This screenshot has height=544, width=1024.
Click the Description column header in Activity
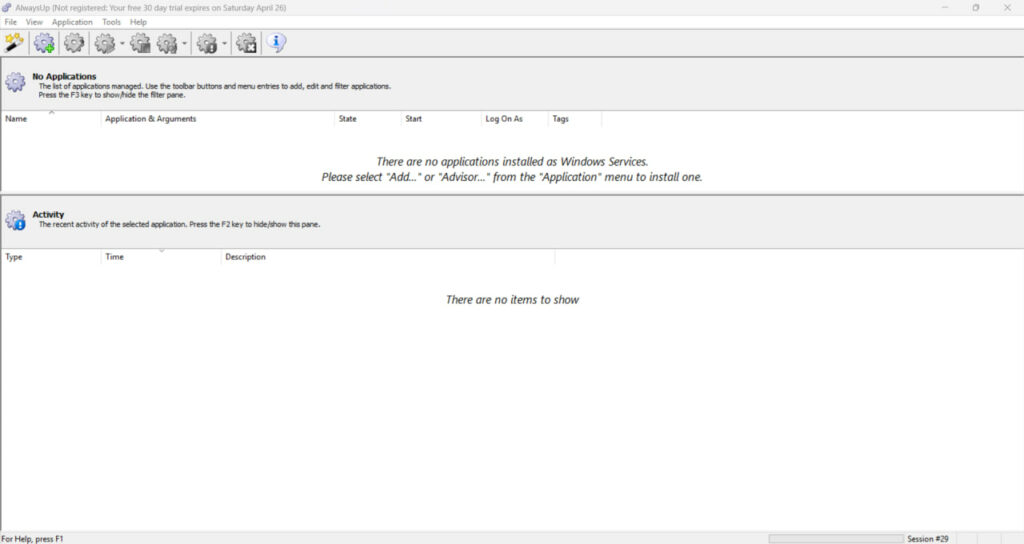click(x=388, y=257)
